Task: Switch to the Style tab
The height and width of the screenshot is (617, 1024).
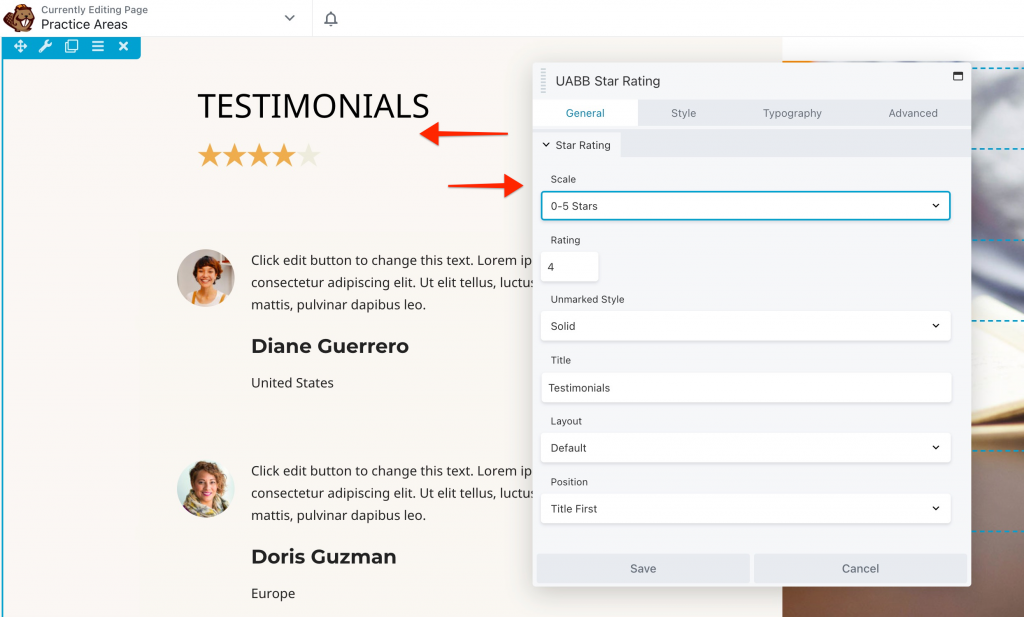Action: pyautogui.click(x=684, y=113)
